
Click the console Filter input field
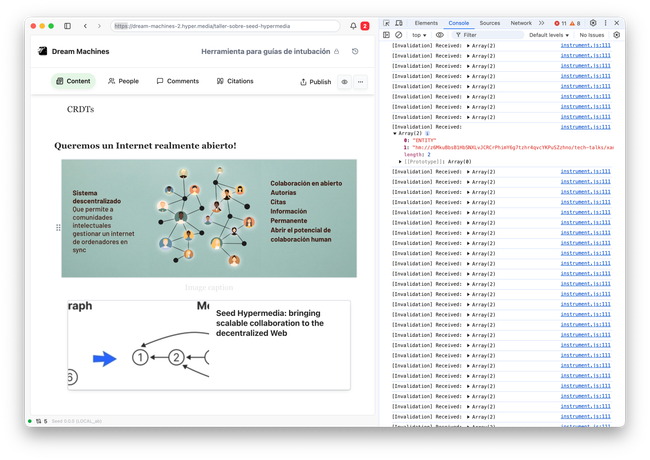coord(488,34)
